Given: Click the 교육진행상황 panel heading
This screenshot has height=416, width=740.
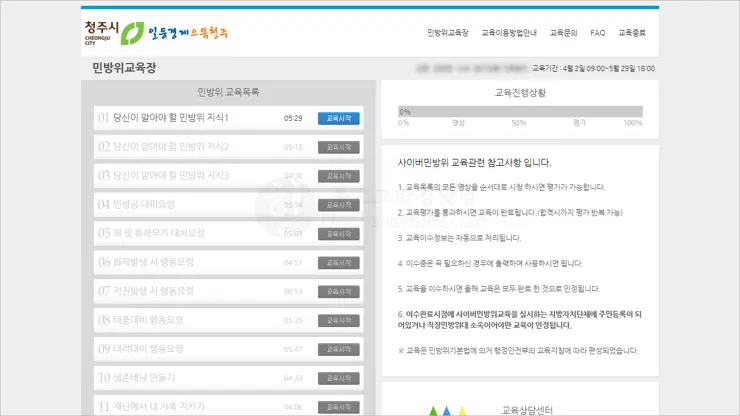Looking at the screenshot, I should tap(520, 93).
